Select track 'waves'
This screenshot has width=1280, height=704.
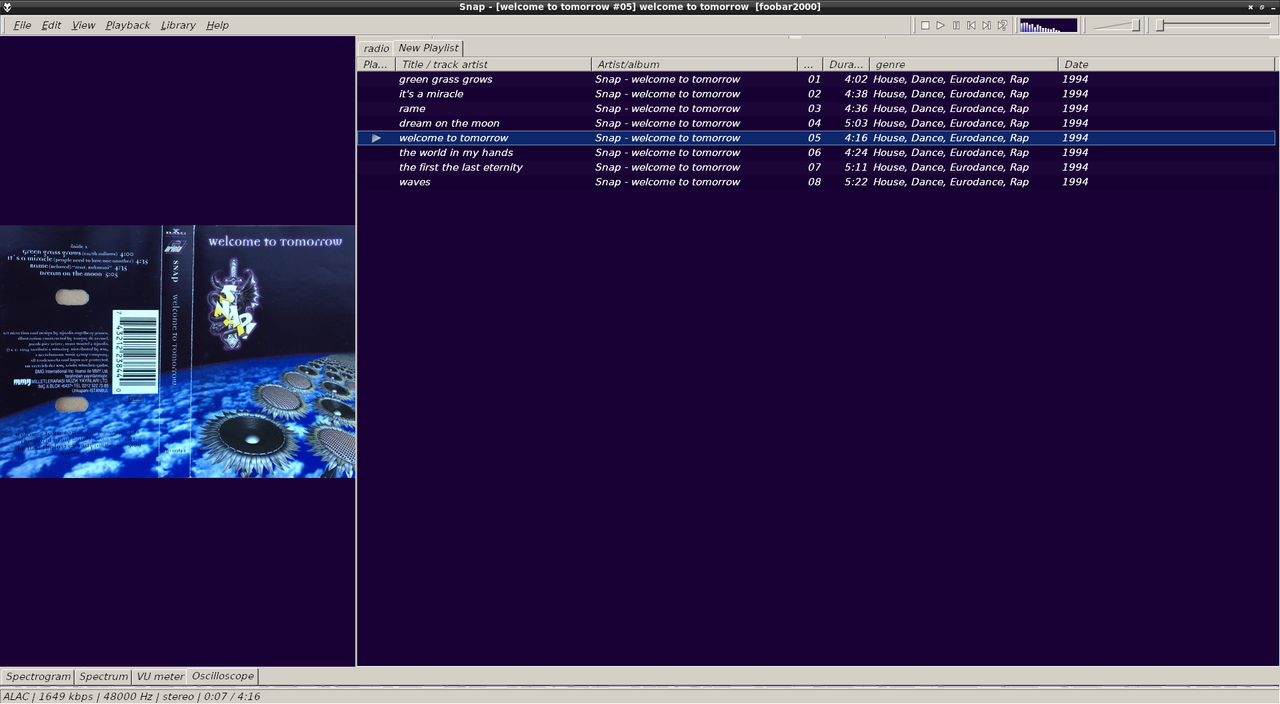tap(816, 182)
